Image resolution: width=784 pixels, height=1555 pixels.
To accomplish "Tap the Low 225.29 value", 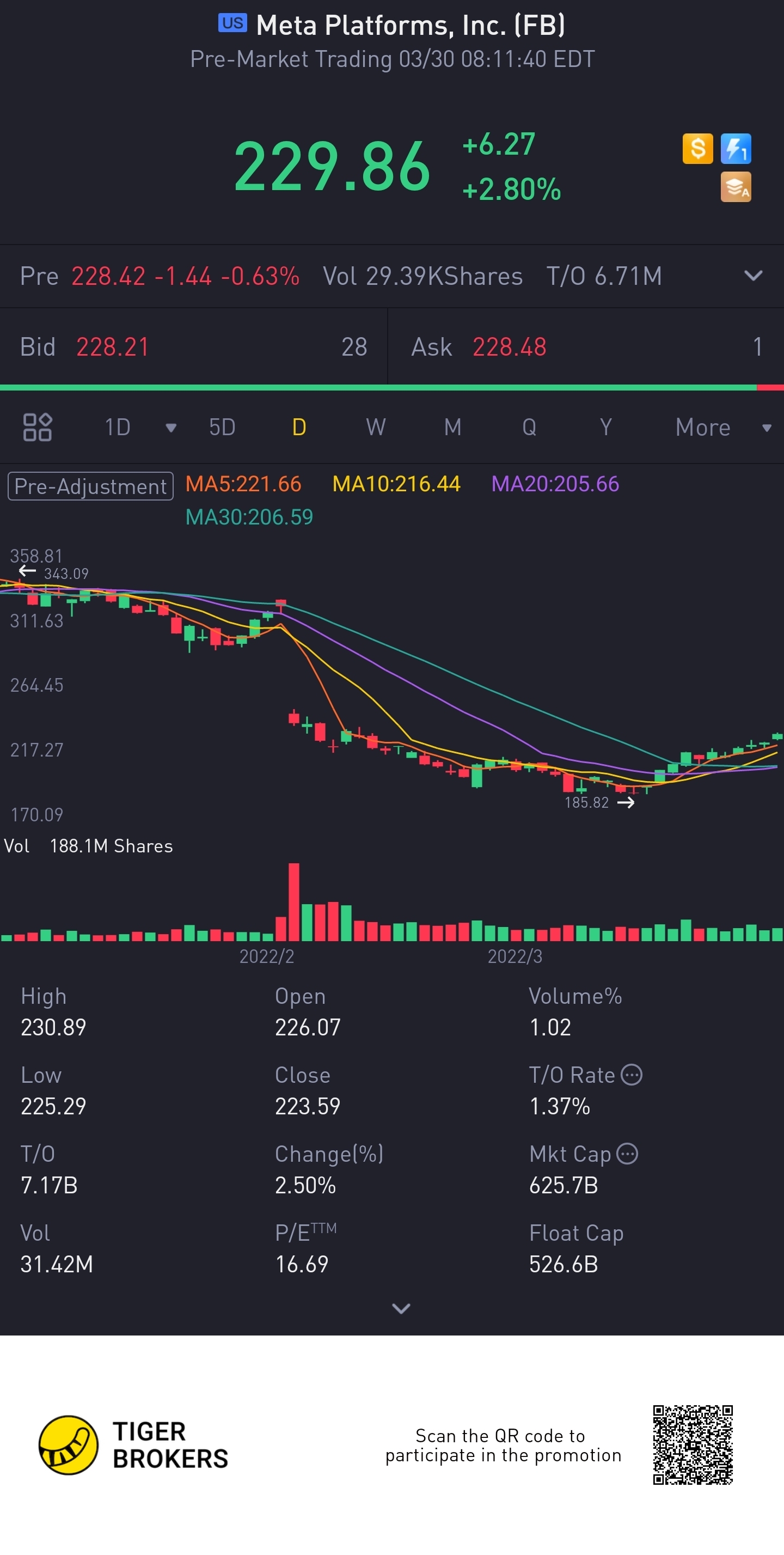I will point(54,1107).
